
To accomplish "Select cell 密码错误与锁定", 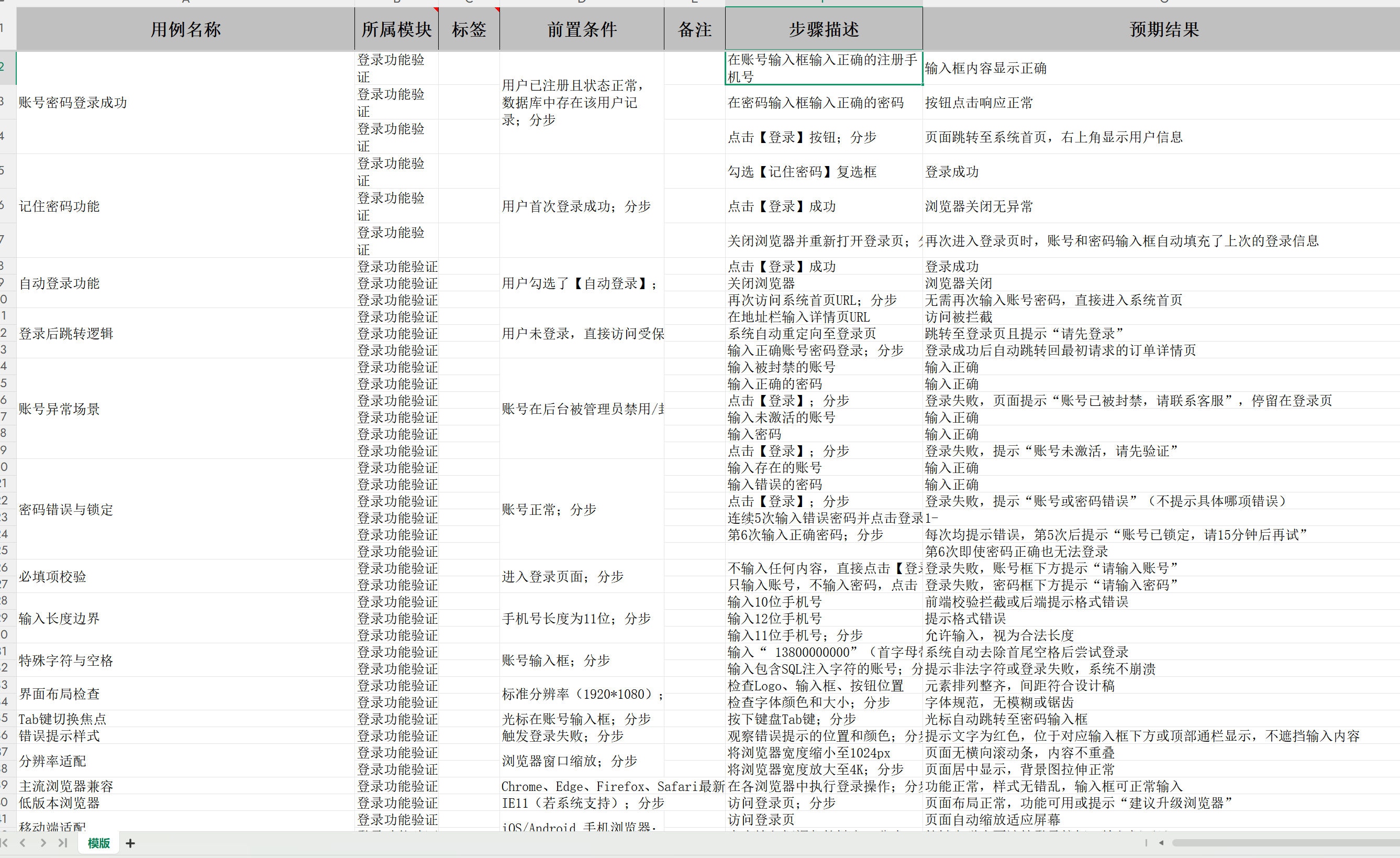I will tap(185, 510).
